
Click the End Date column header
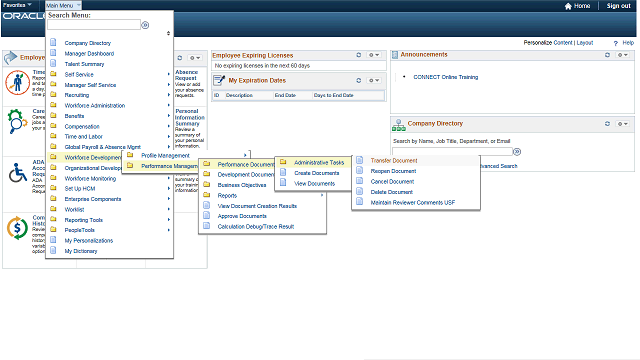click(x=285, y=95)
